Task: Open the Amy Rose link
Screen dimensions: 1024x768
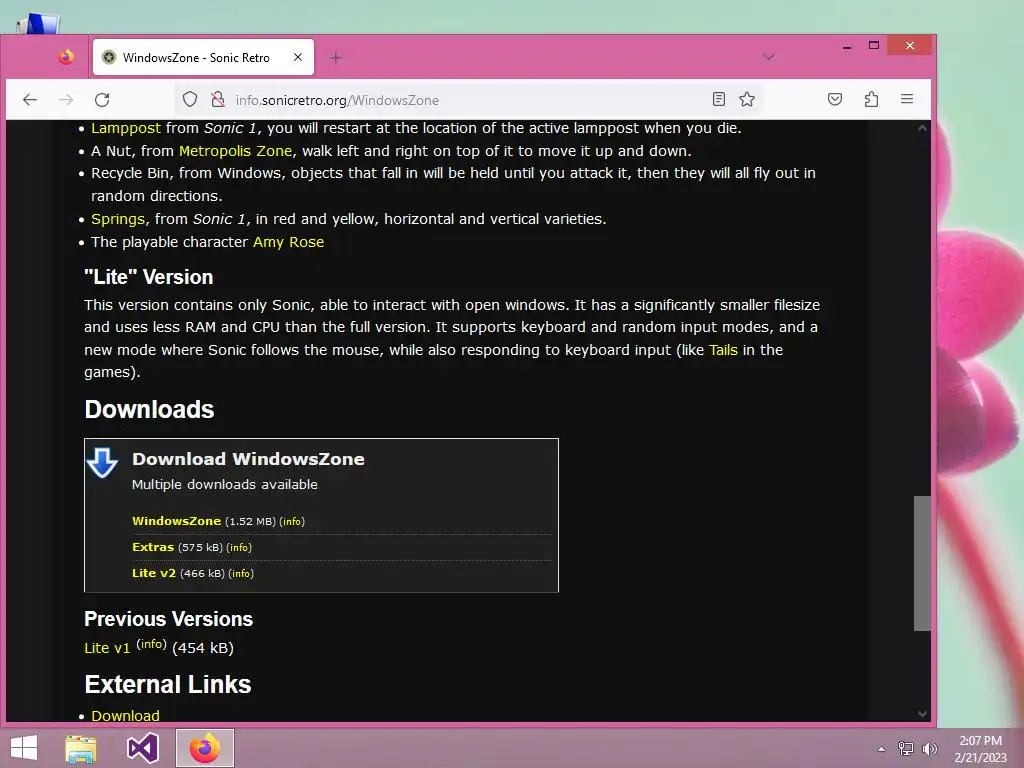Action: tap(288, 242)
